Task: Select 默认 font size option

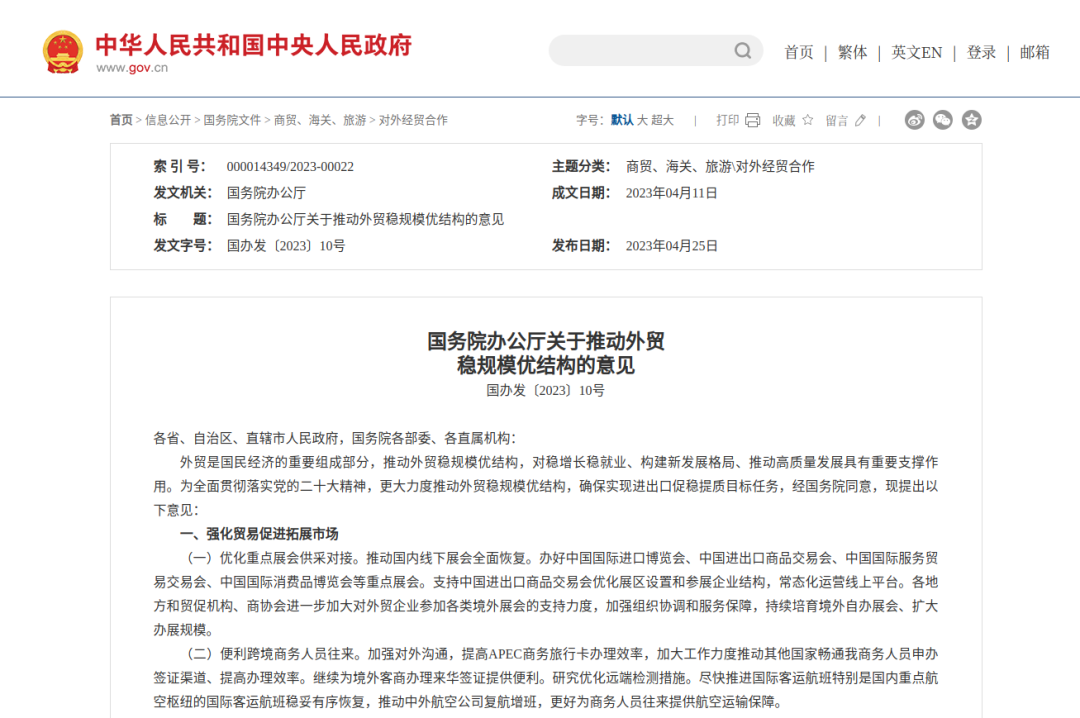Action: pos(622,120)
